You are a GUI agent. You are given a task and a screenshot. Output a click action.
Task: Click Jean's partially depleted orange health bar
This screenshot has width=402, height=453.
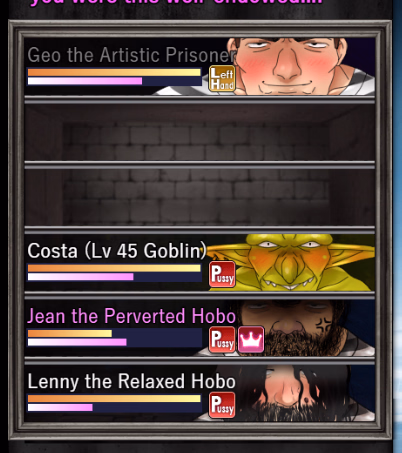(70, 333)
